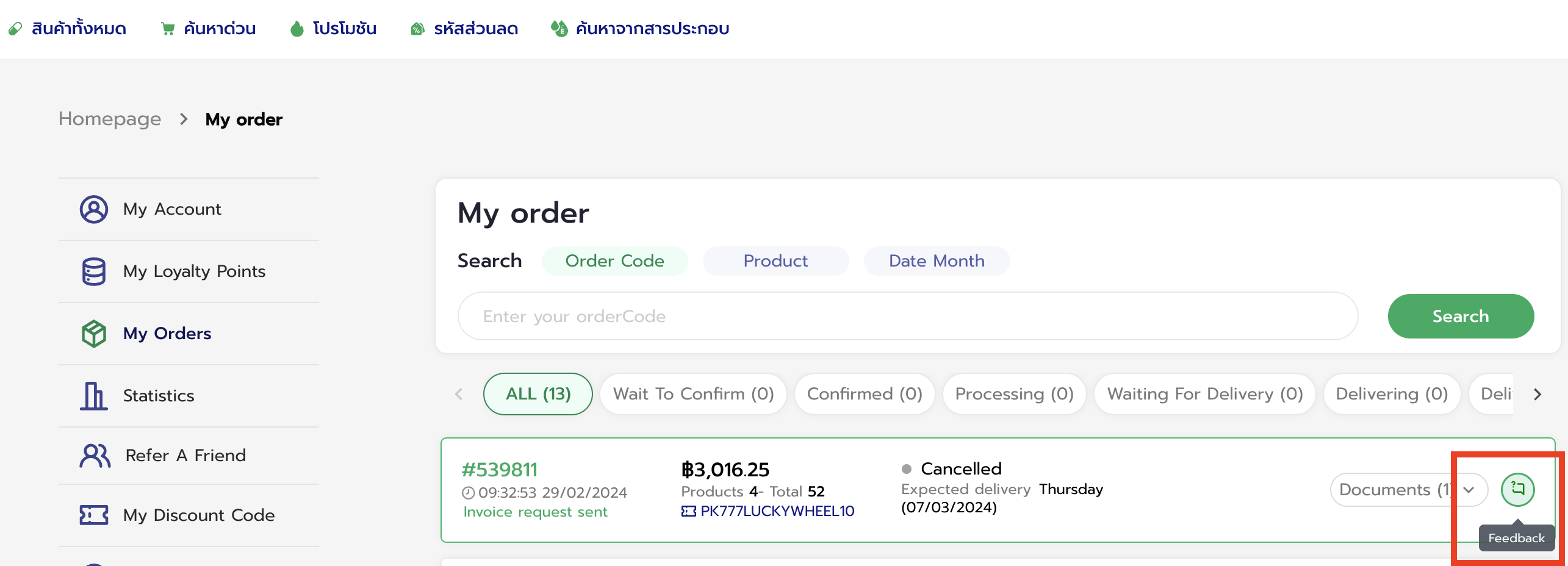The image size is (1568, 566).
Task: Select the My Orders box icon
Action: (94, 334)
